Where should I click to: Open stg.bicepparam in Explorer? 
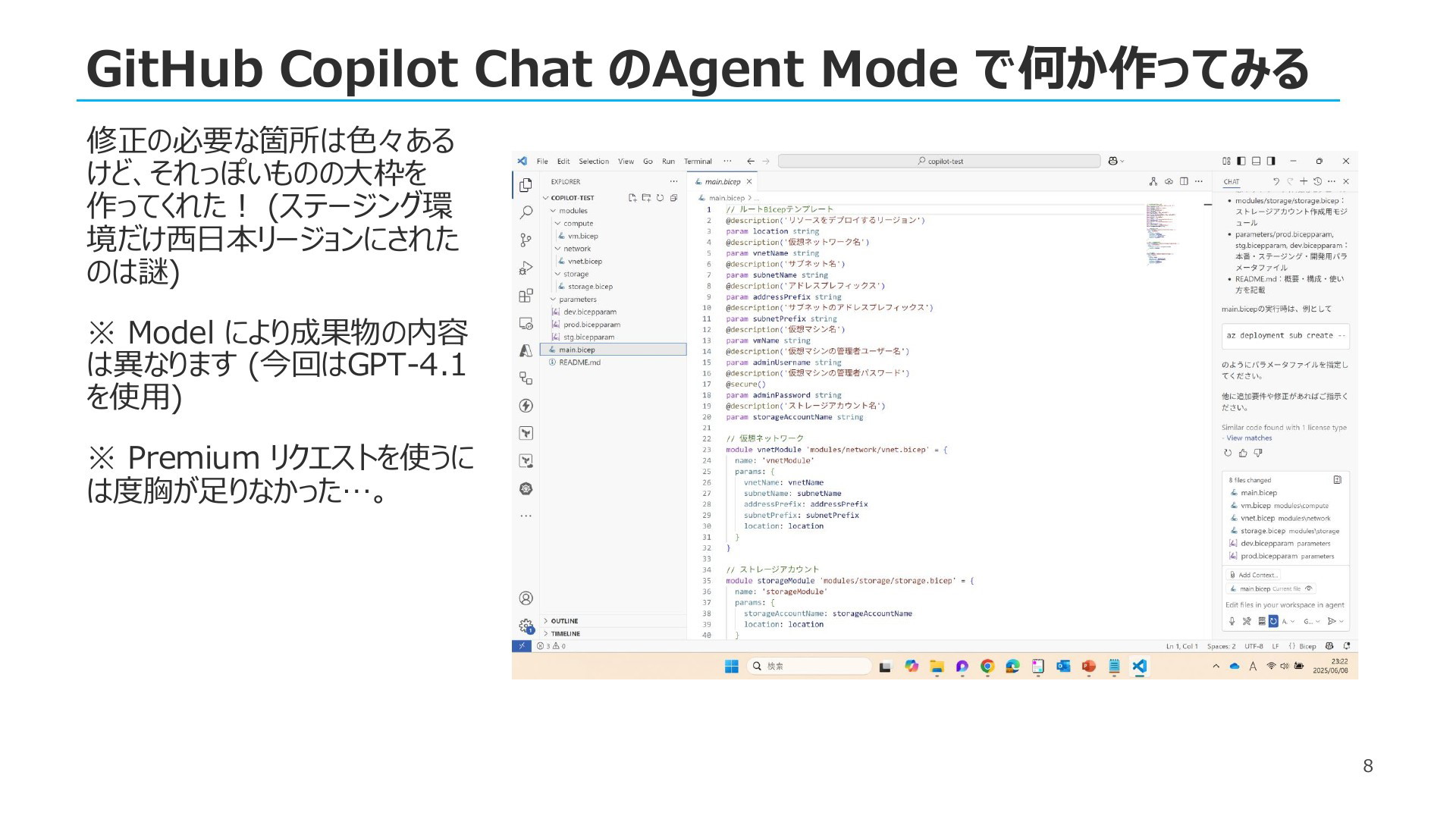click(x=613, y=337)
